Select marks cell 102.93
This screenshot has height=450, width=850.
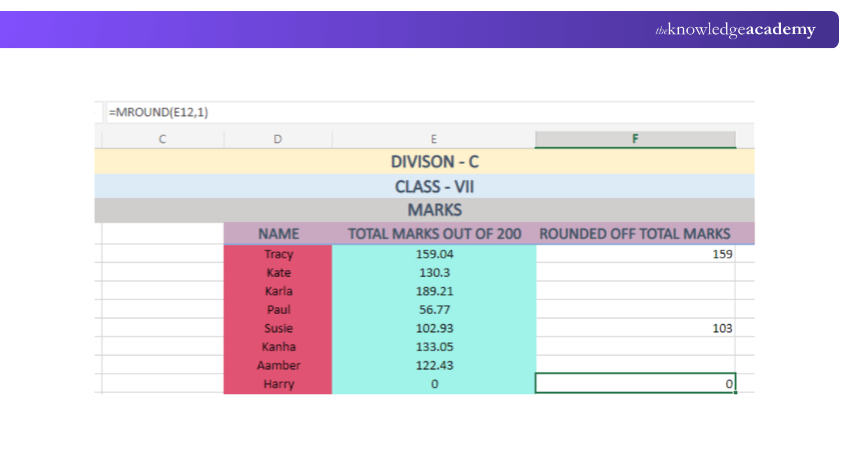434,328
